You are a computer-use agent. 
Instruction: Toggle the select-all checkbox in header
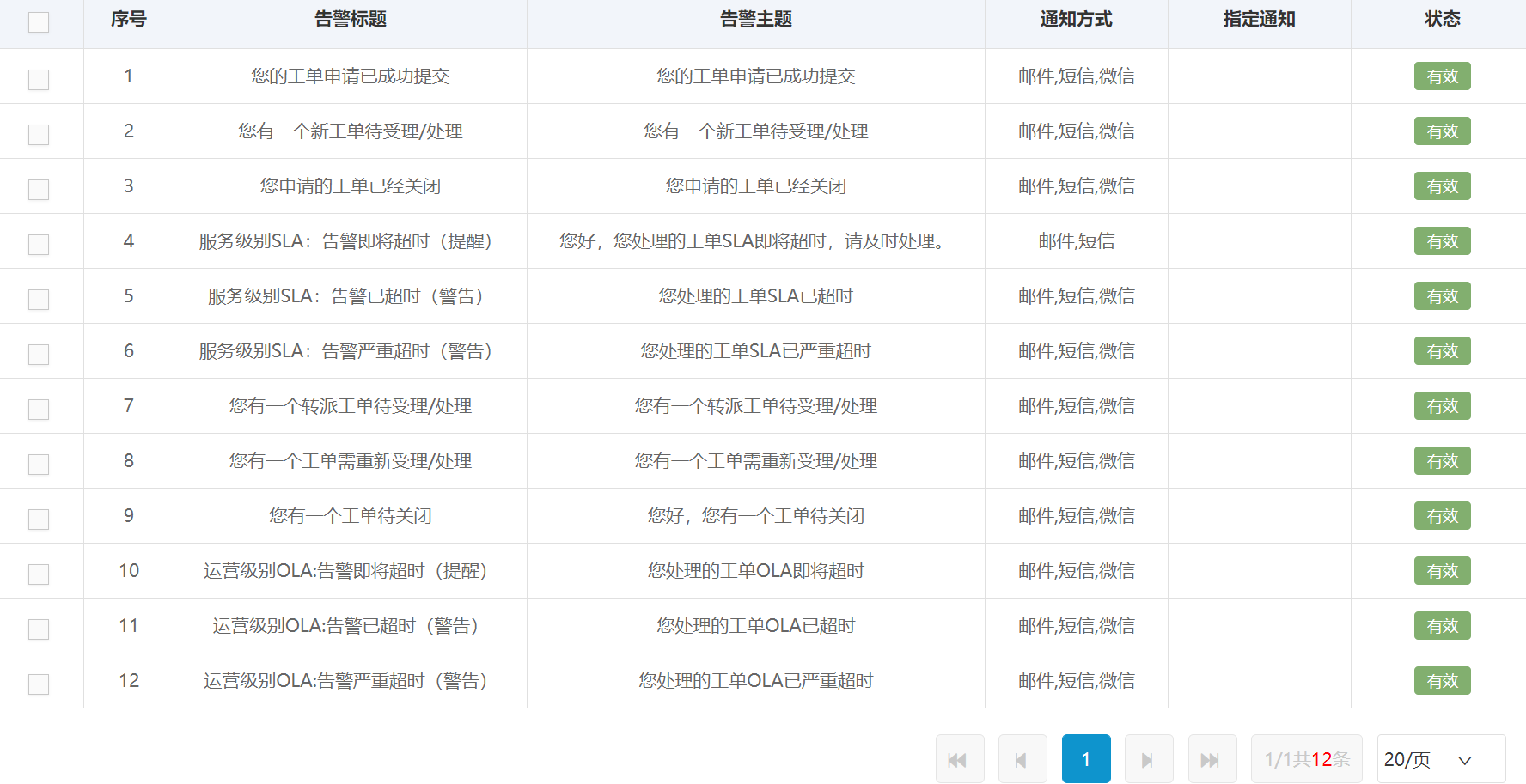(x=39, y=22)
